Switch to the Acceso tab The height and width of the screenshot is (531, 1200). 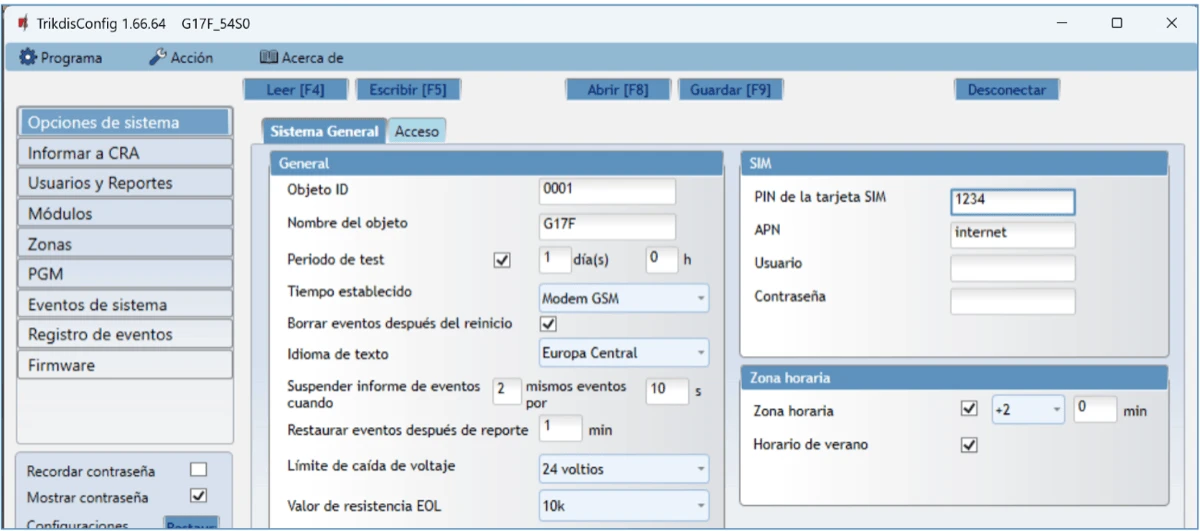pos(417,131)
